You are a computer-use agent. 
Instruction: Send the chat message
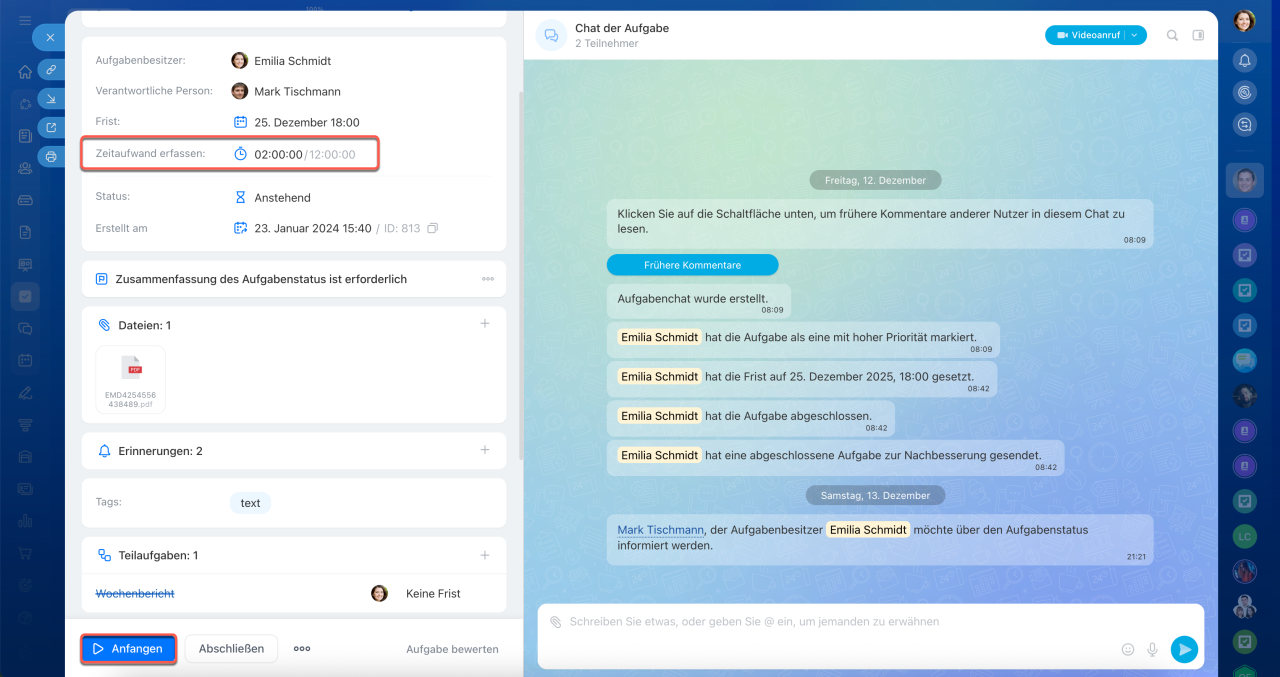click(1184, 649)
